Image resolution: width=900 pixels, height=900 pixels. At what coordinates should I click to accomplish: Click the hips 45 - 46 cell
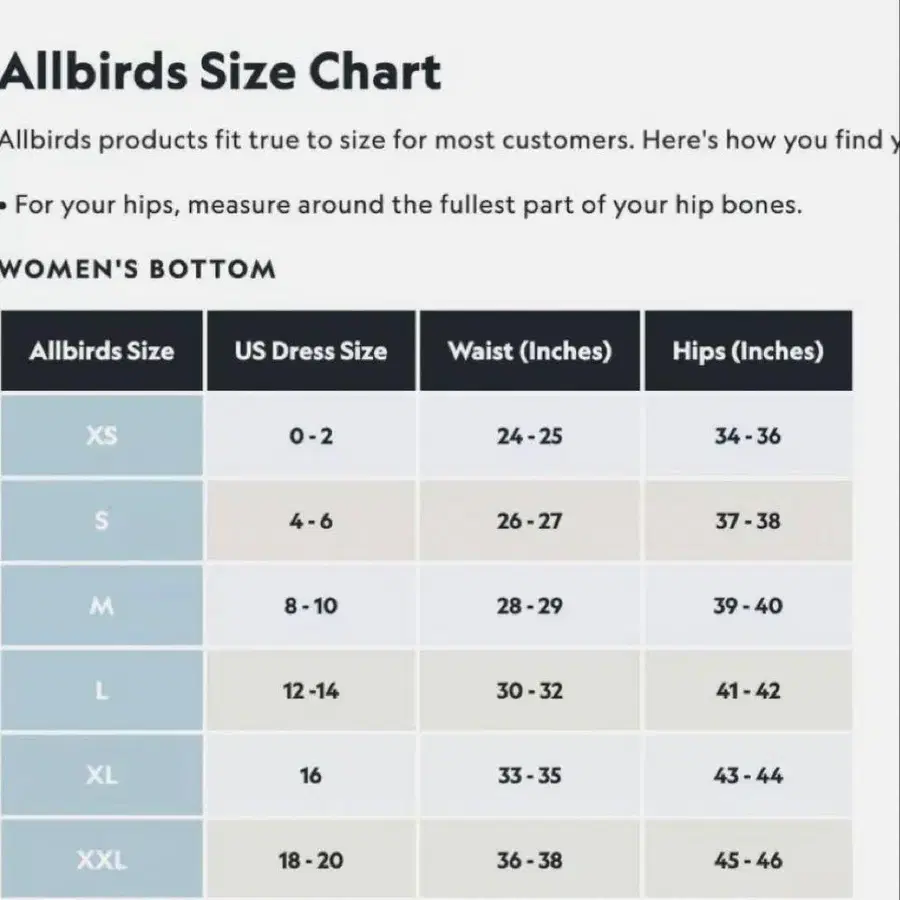pyautogui.click(x=748, y=860)
